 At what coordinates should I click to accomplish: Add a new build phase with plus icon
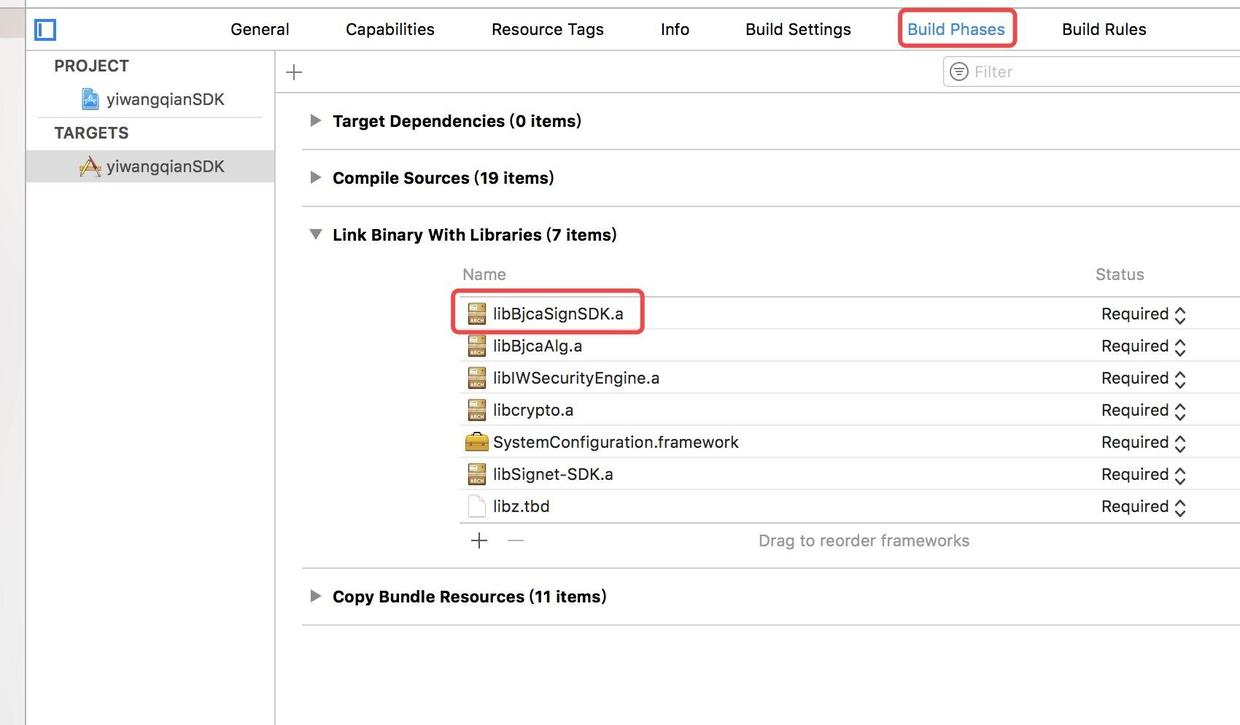point(294,72)
